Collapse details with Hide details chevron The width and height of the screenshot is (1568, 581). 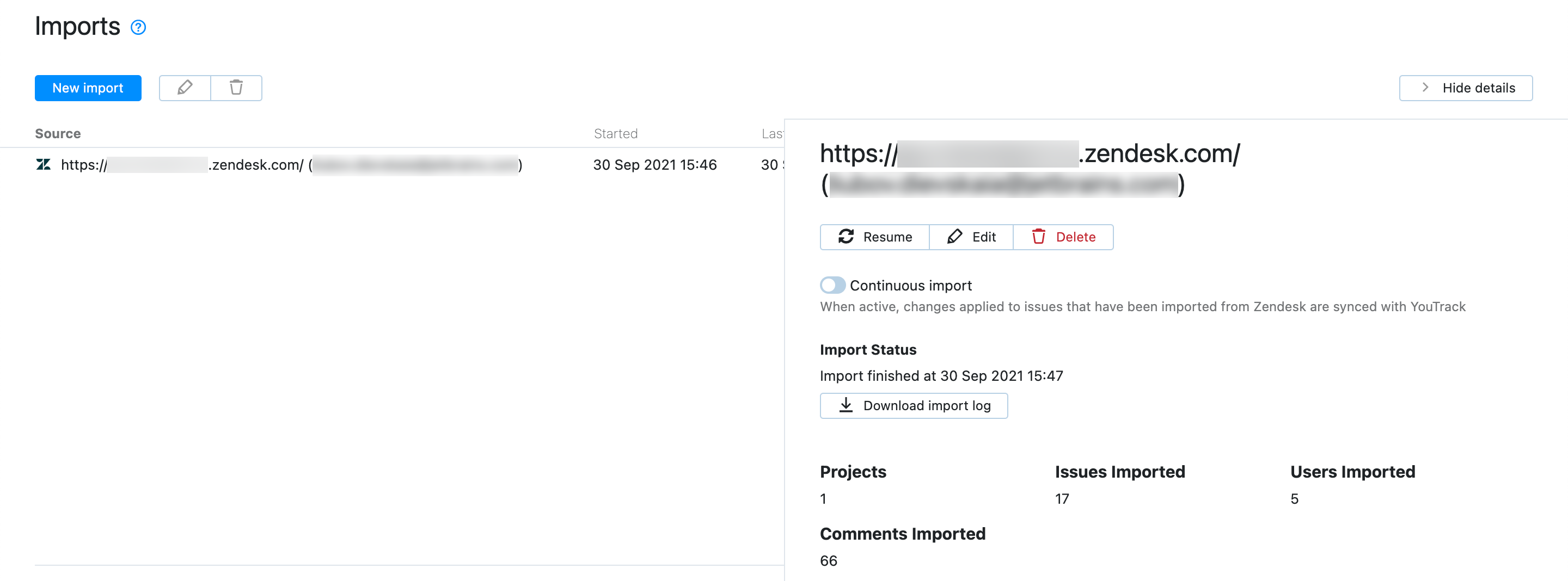1466,88
